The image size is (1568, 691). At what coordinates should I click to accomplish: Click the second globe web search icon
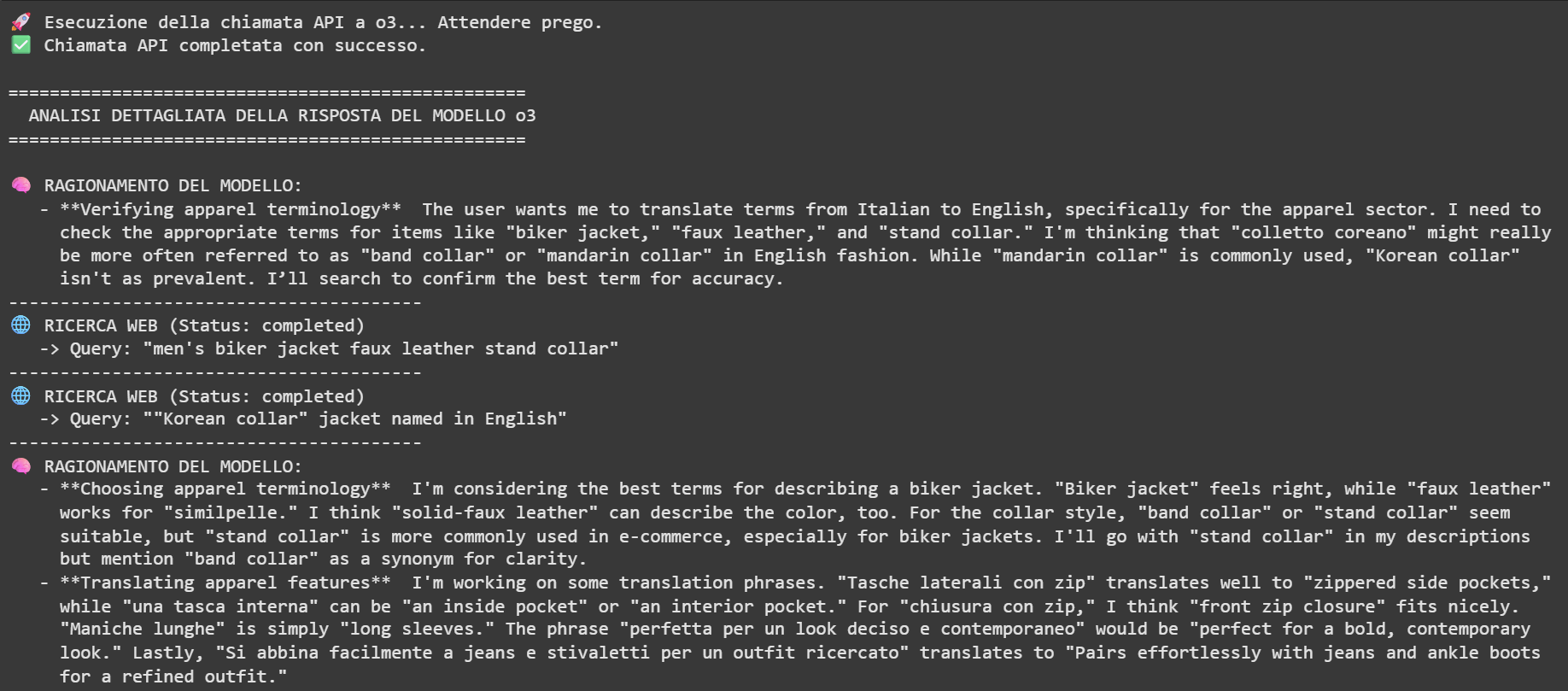pos(21,396)
